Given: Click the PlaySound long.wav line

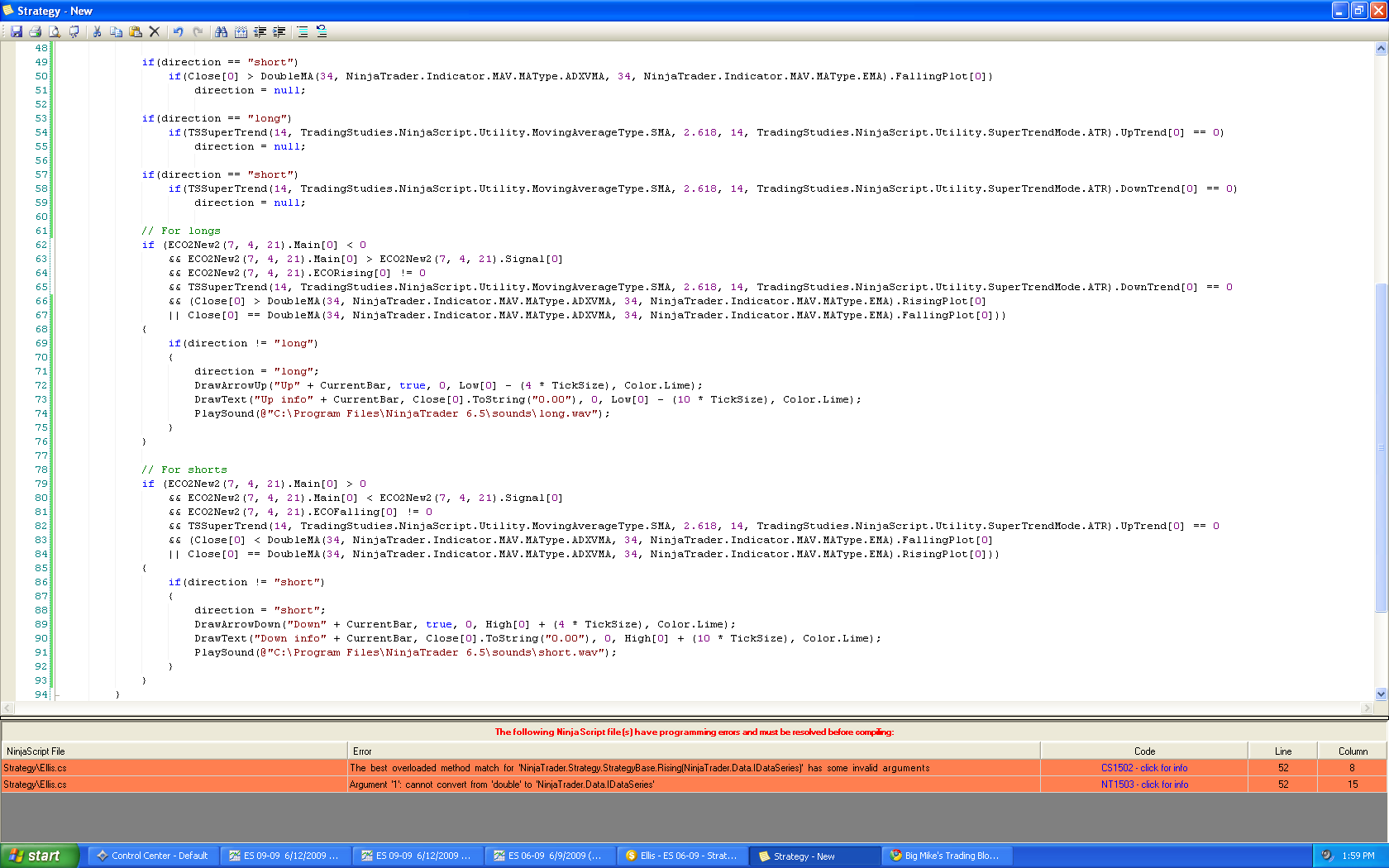Looking at the screenshot, I should pyautogui.click(x=402, y=413).
